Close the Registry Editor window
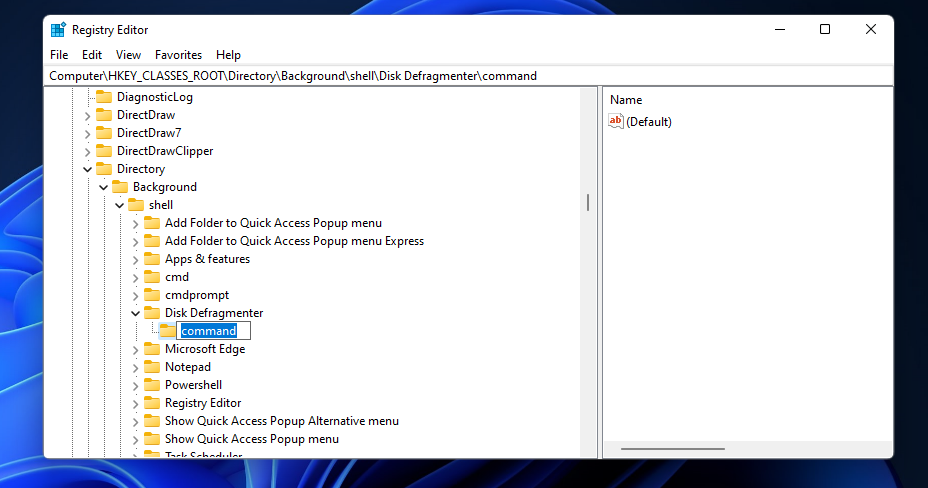928x488 pixels. tap(871, 30)
